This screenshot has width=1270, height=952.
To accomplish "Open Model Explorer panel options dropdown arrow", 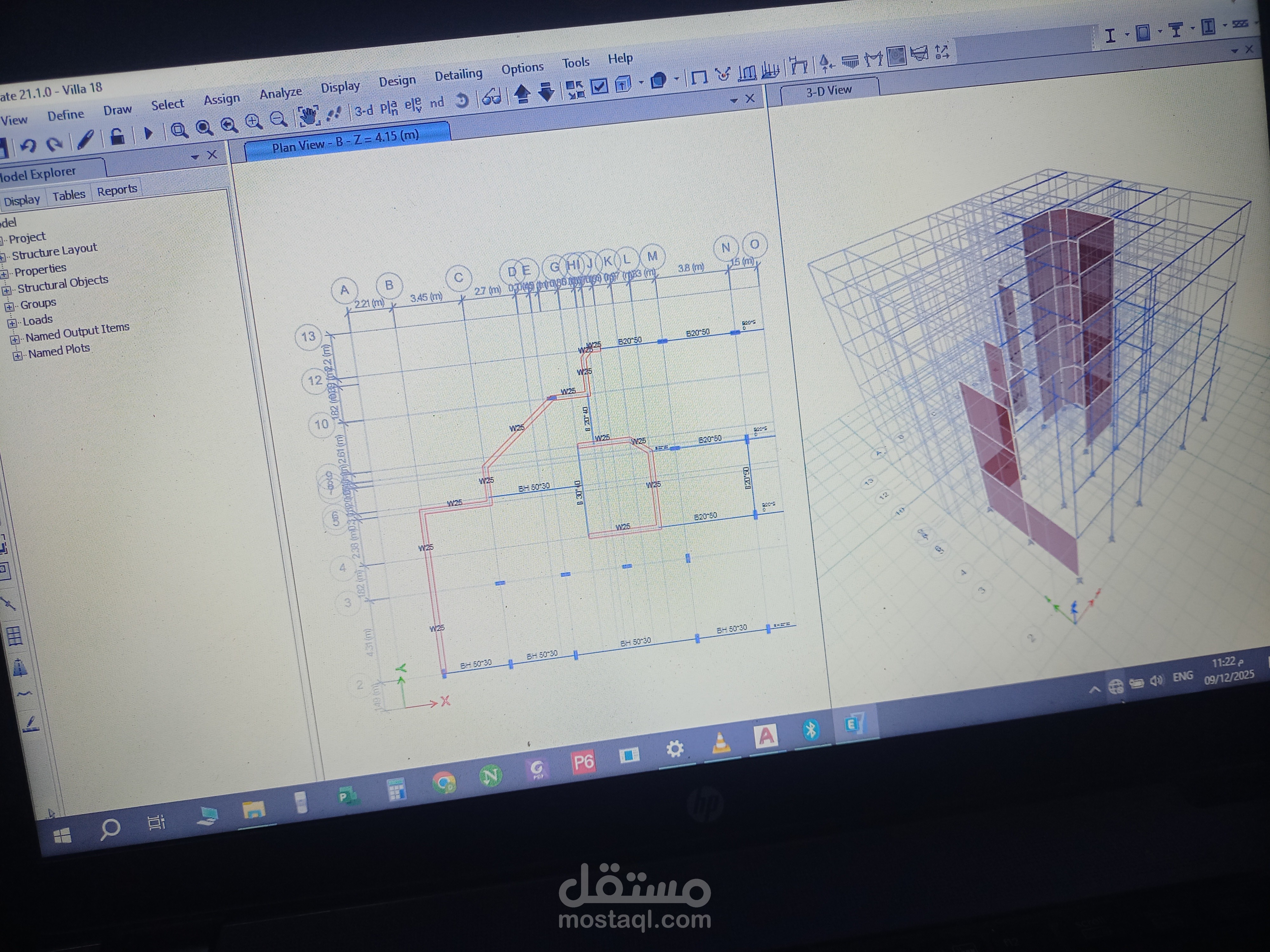I will coord(195,157).
